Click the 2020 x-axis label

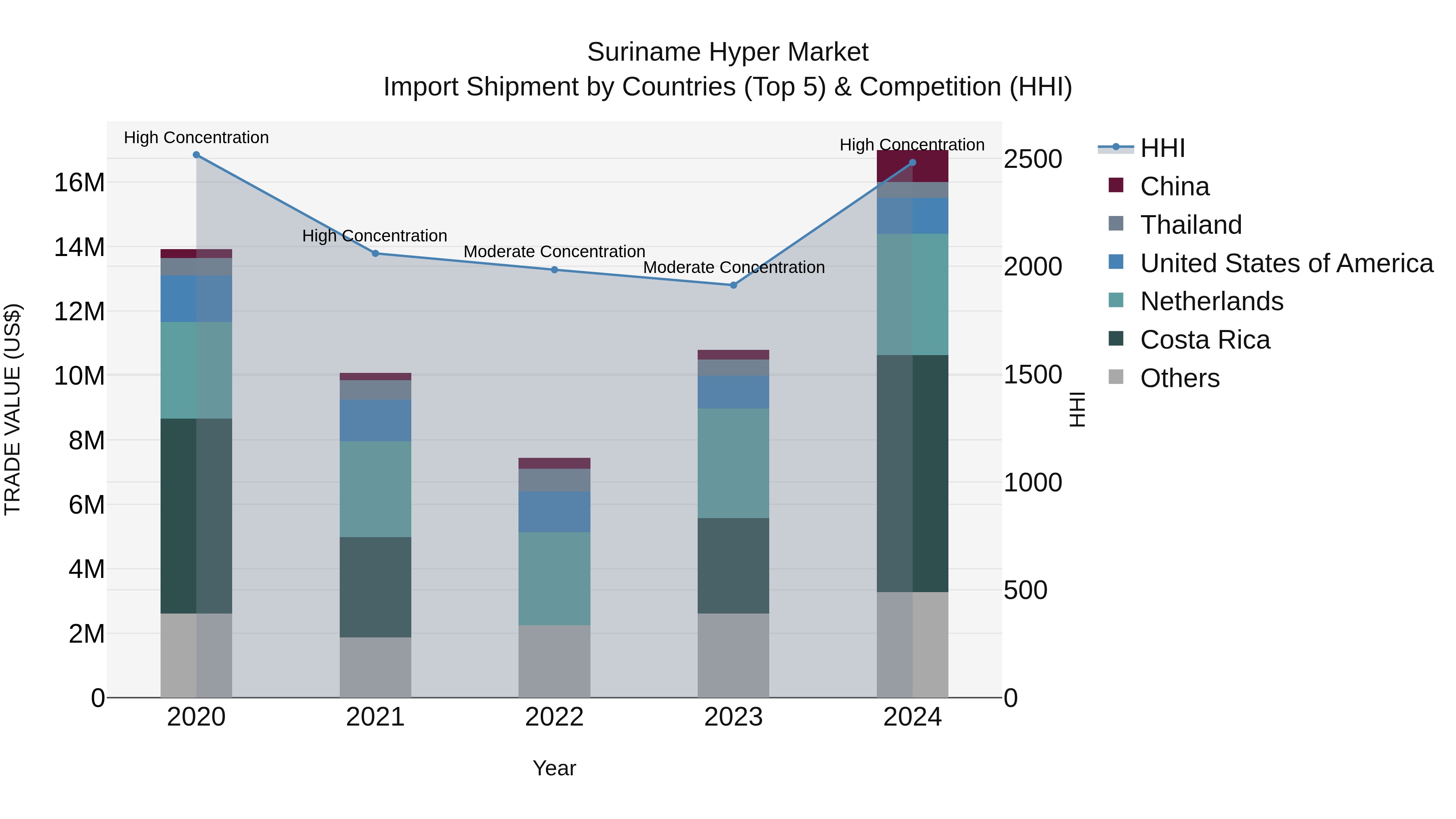coord(196,717)
